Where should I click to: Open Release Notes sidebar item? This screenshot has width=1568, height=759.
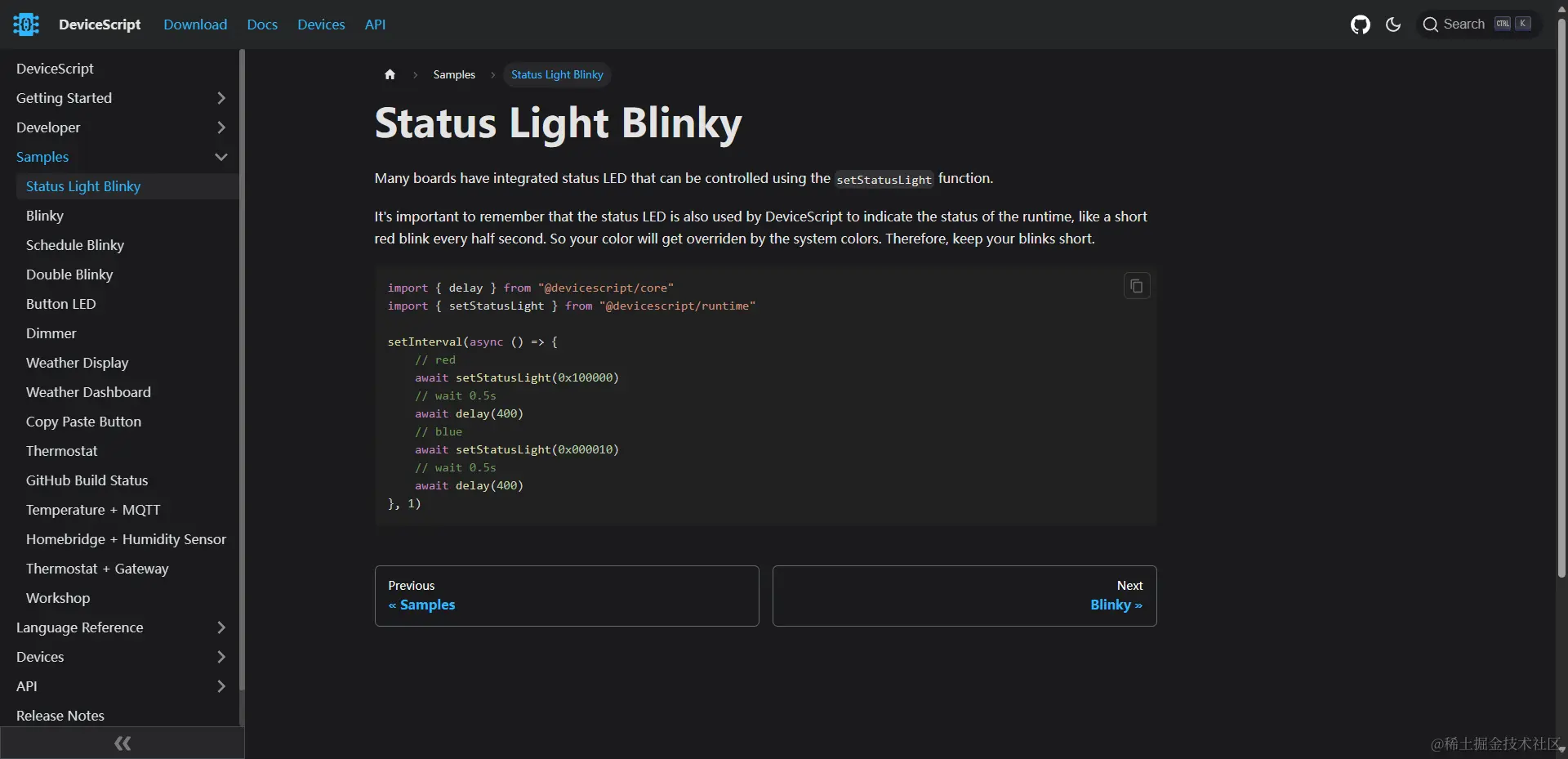click(60, 716)
